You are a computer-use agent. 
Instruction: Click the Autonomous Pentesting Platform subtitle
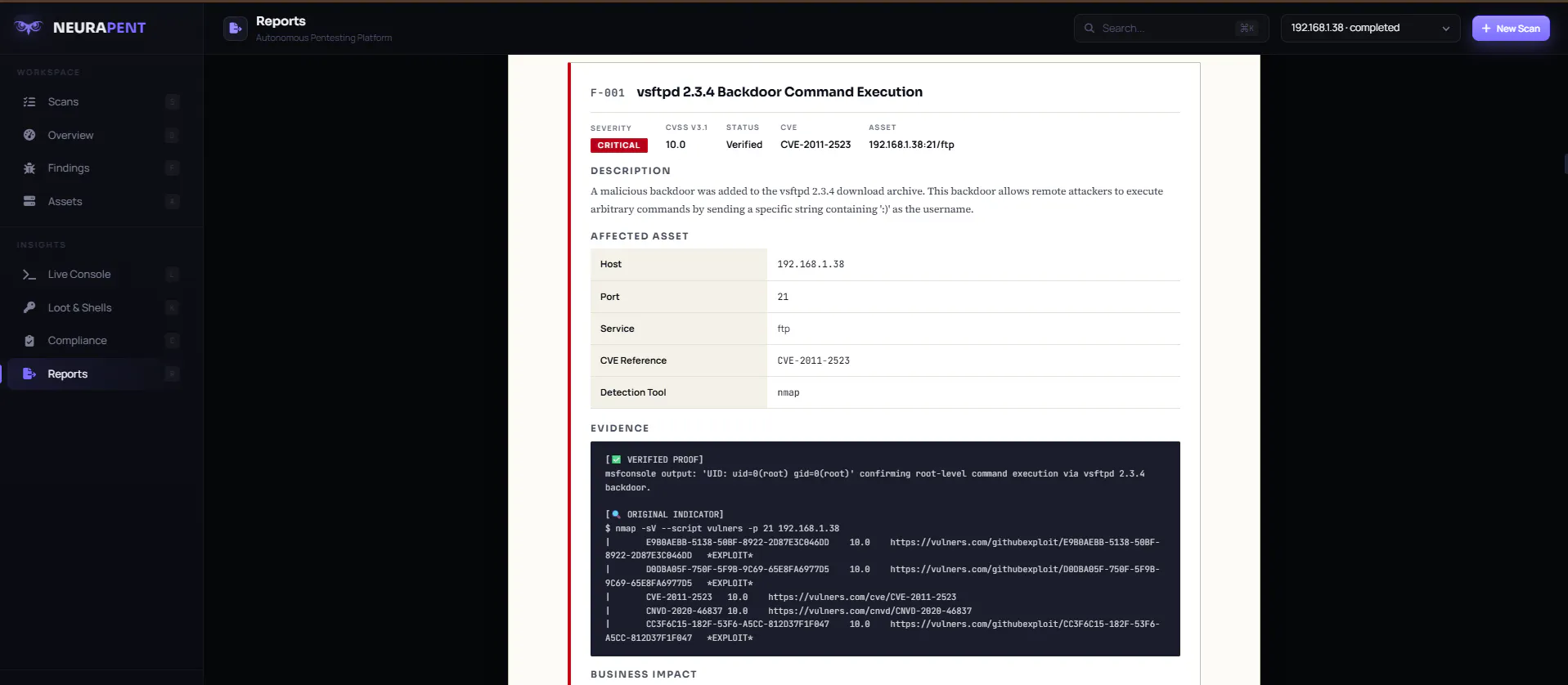click(324, 38)
